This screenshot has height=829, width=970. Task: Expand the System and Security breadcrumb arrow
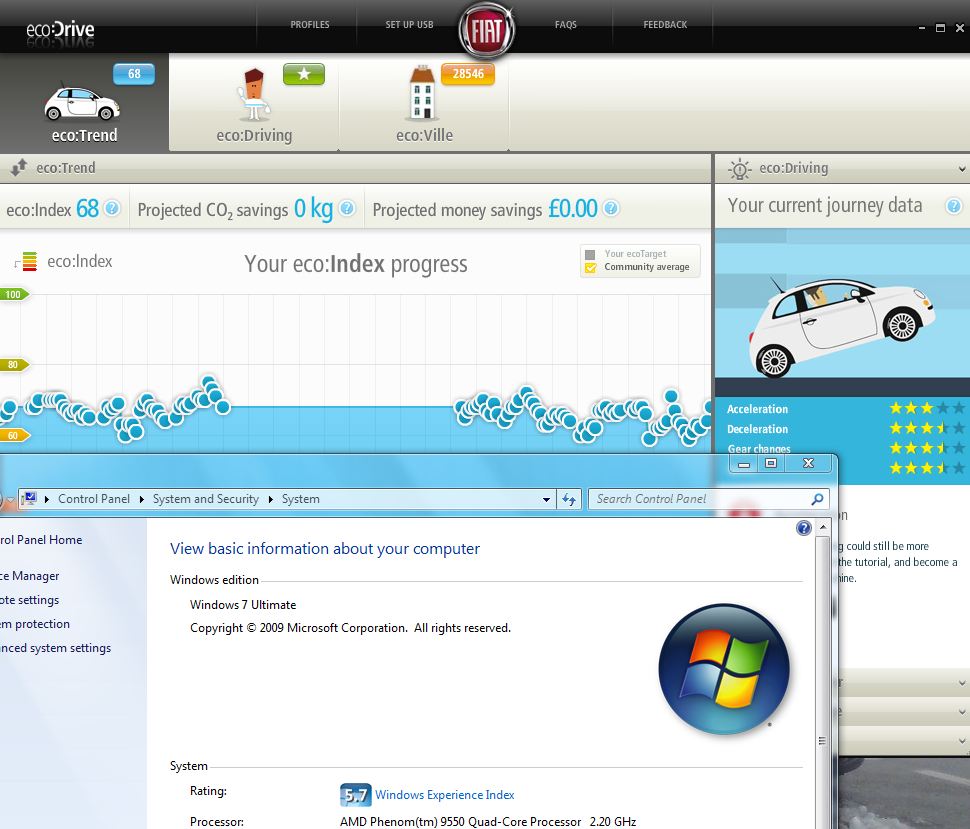[270, 499]
